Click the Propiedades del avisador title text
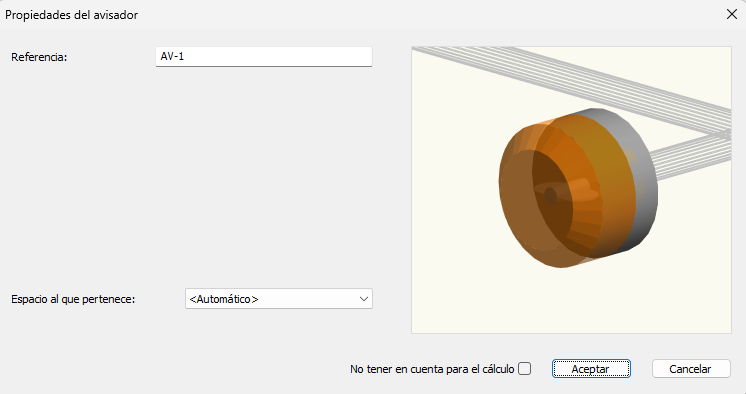Image resolution: width=746 pixels, height=394 pixels. [71, 15]
